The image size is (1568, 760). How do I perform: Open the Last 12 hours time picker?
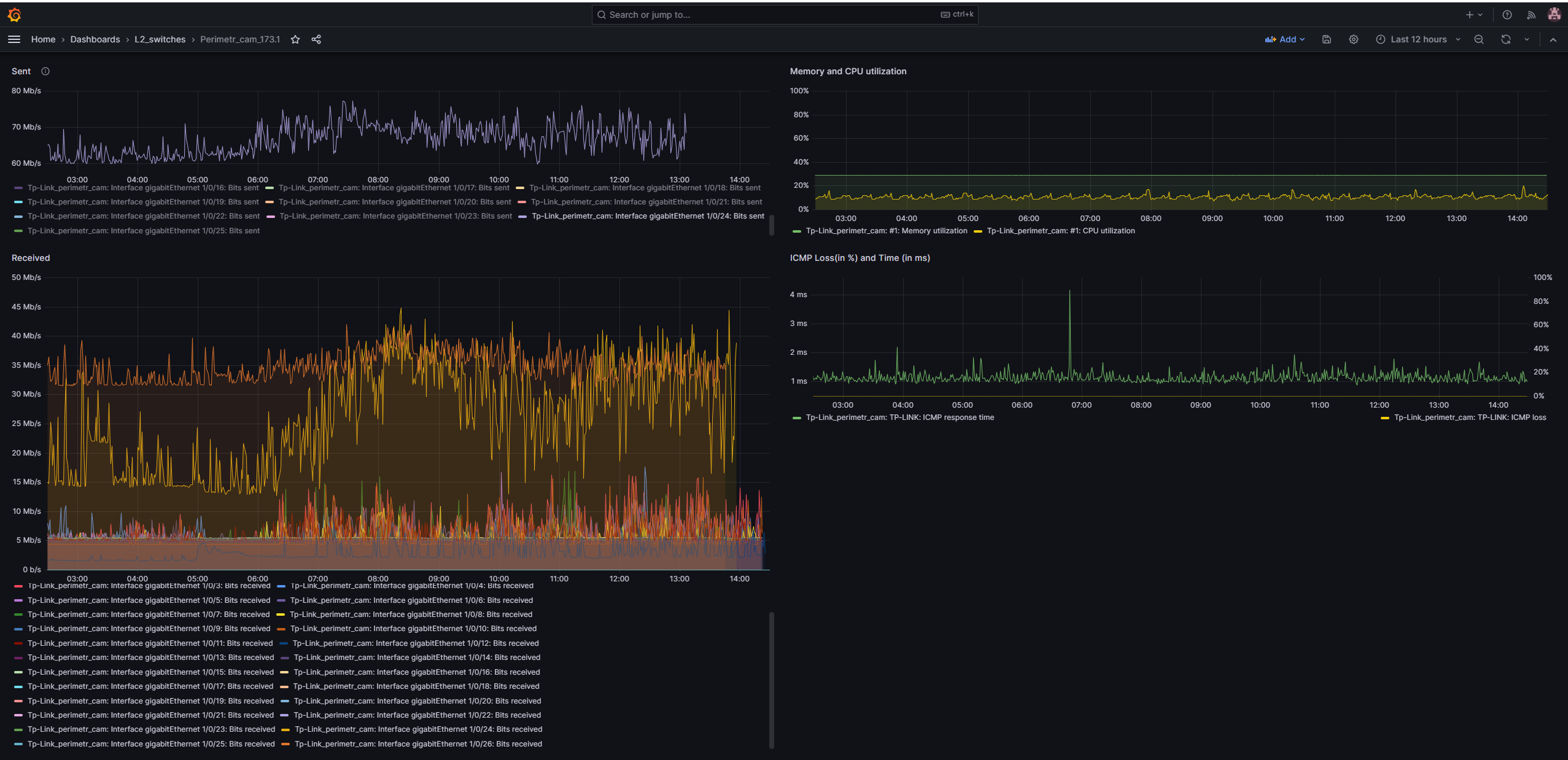pyautogui.click(x=1418, y=39)
